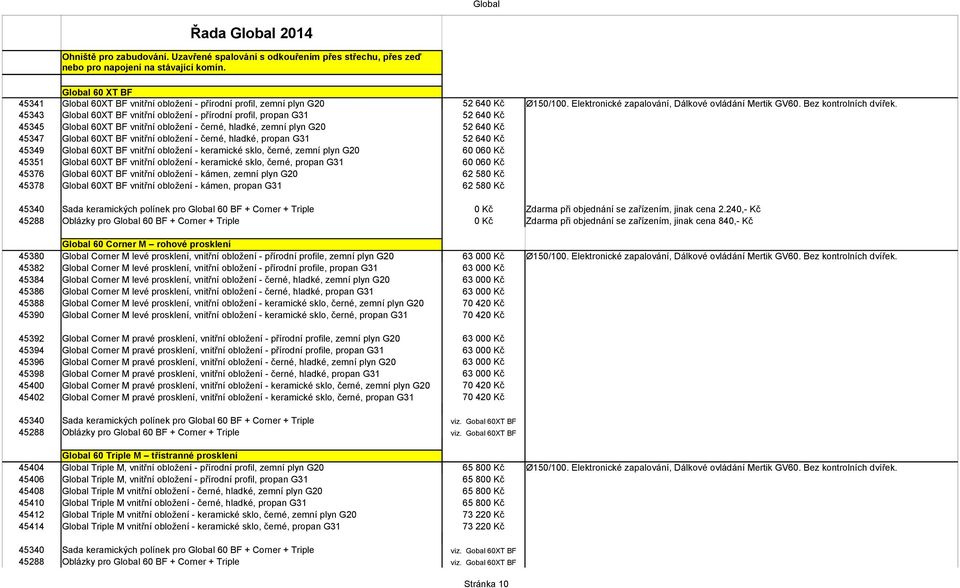Click the 'Global 60 XT BF' yellow section header

click(251, 92)
